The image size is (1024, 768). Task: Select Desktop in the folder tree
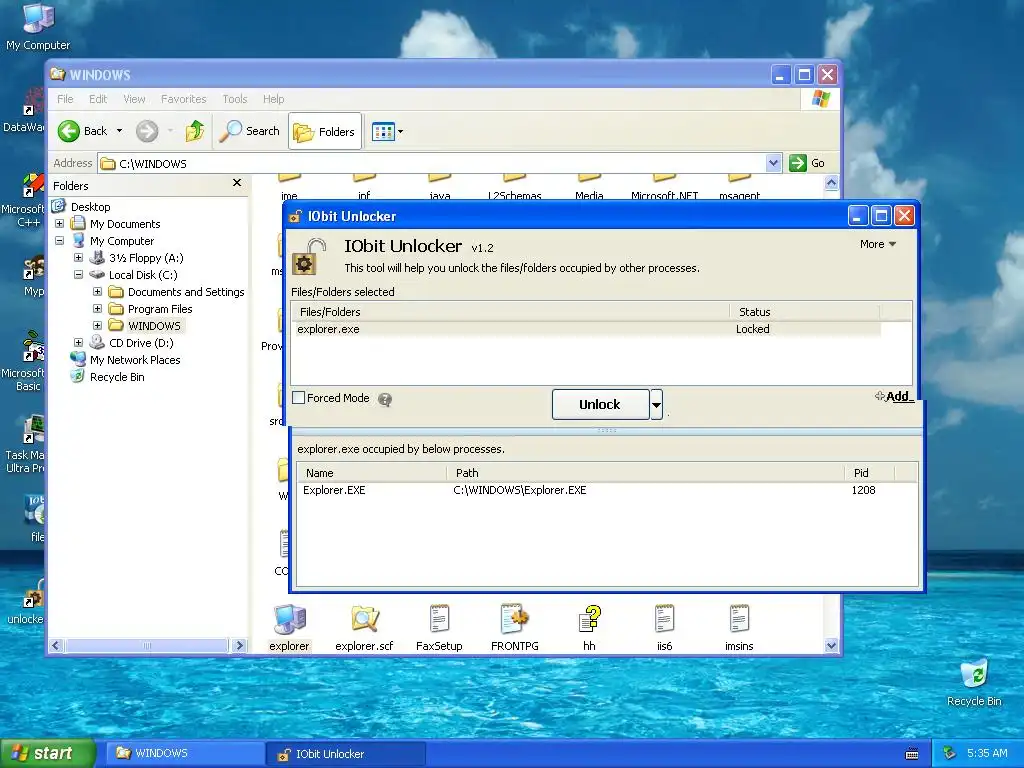click(x=90, y=207)
